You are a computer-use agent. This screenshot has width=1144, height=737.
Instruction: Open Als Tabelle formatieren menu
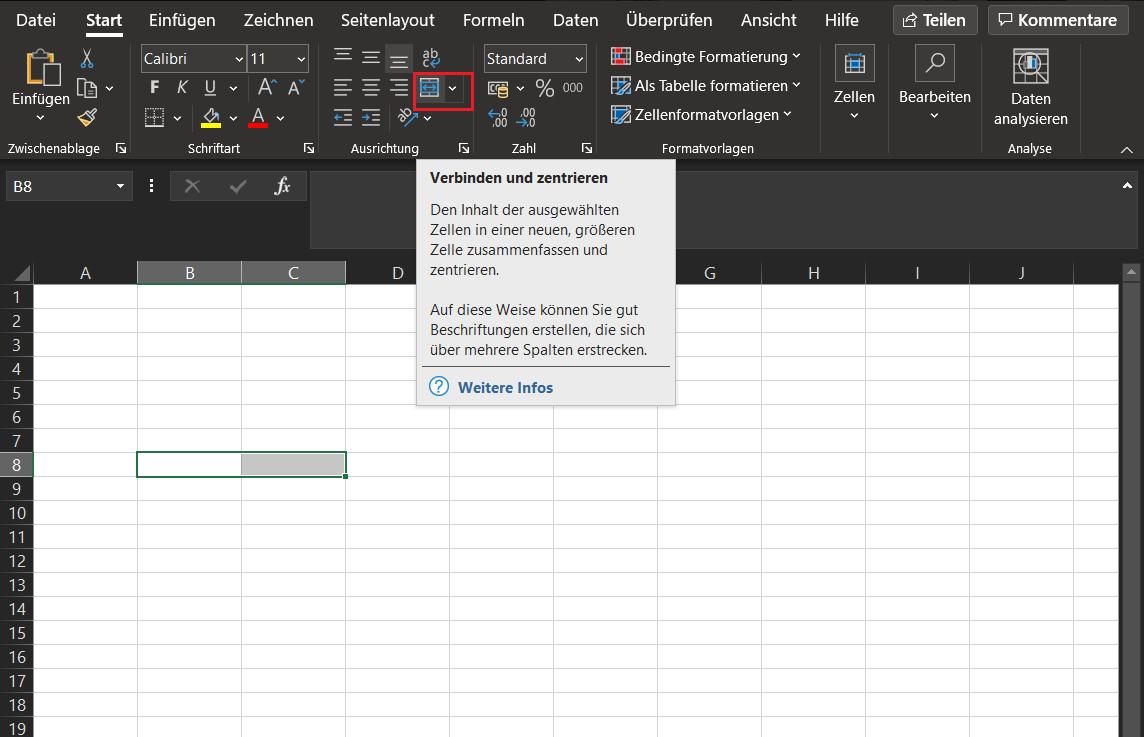pyautogui.click(x=706, y=85)
